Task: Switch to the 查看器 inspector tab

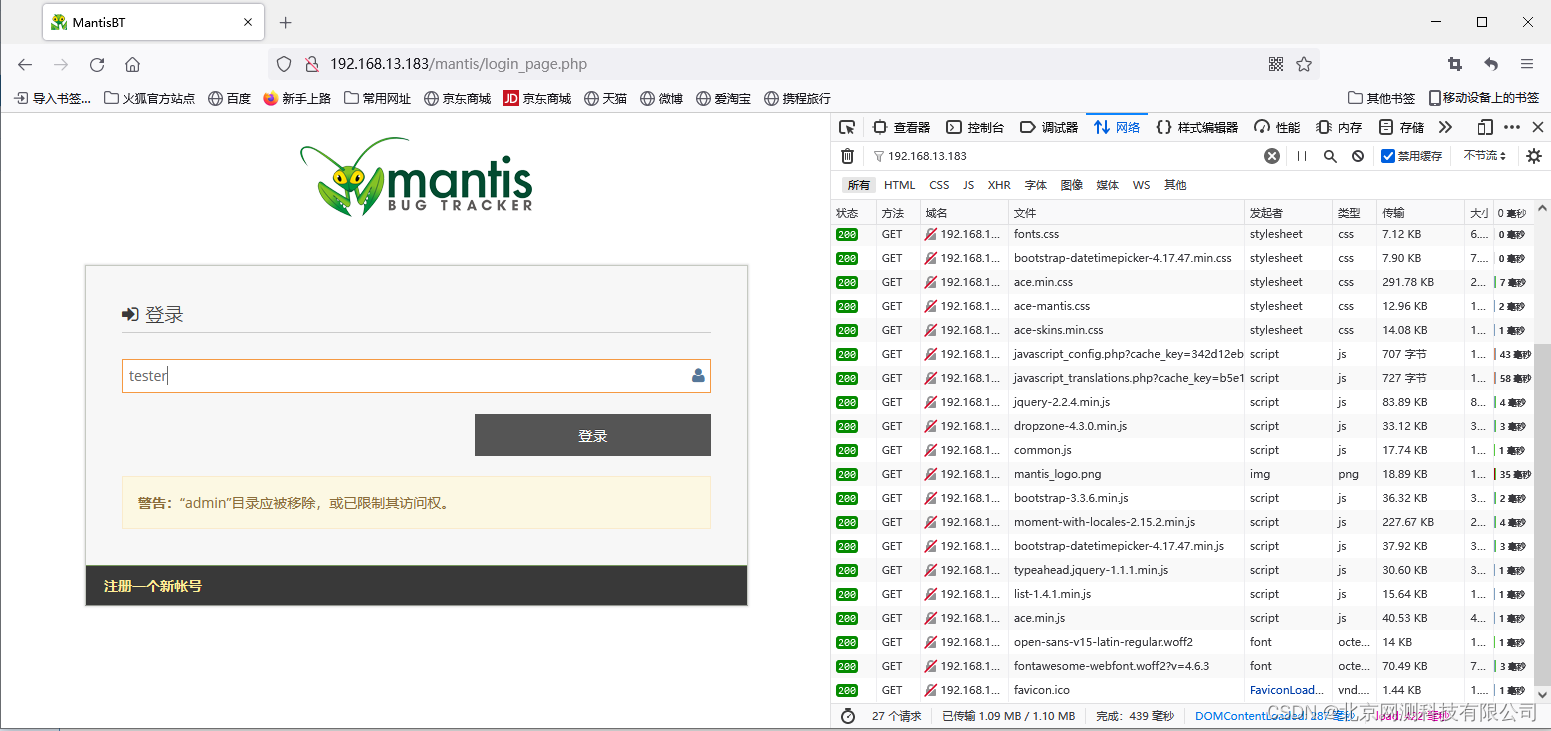Action: 901,127
